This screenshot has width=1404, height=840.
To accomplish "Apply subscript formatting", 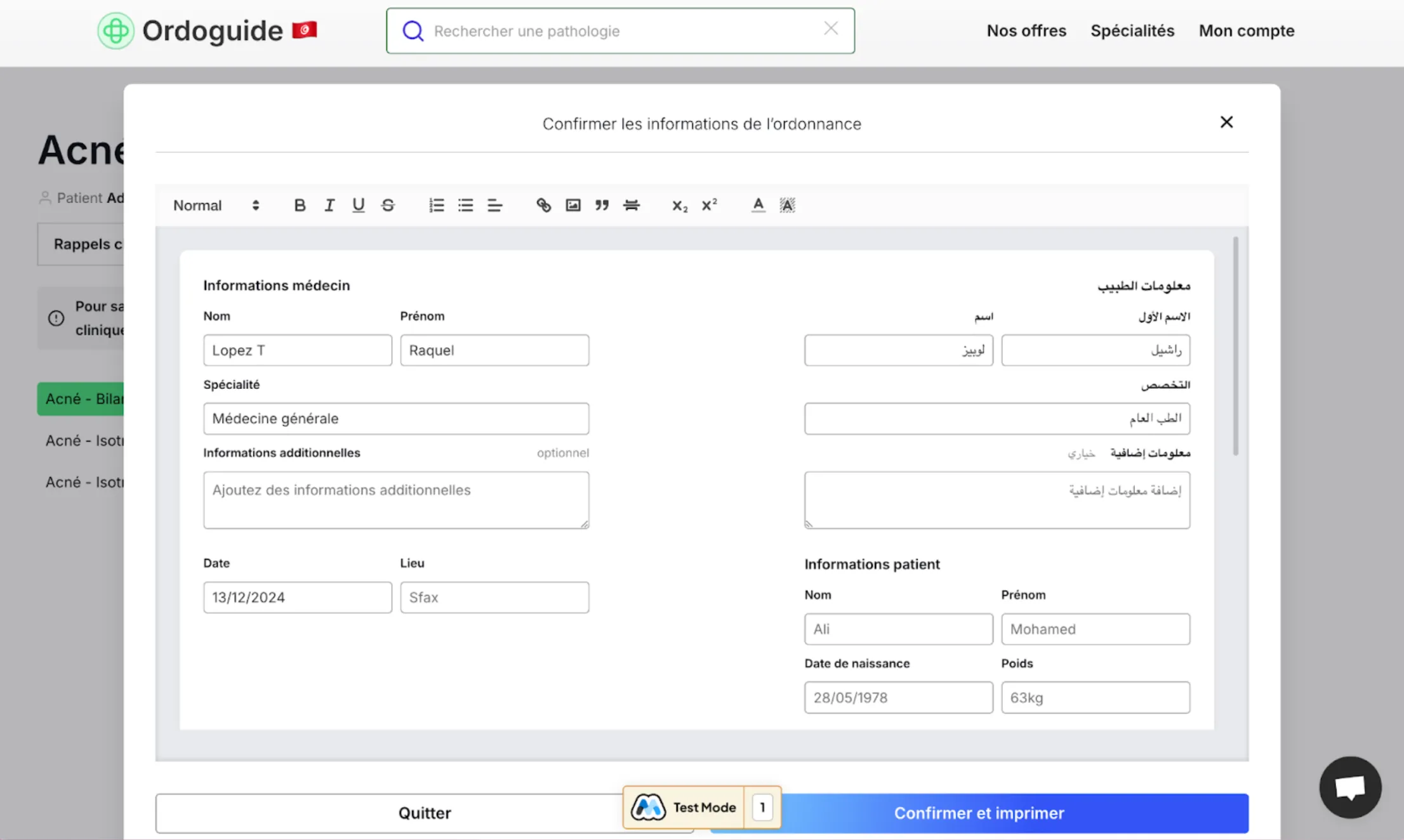I will [679, 205].
